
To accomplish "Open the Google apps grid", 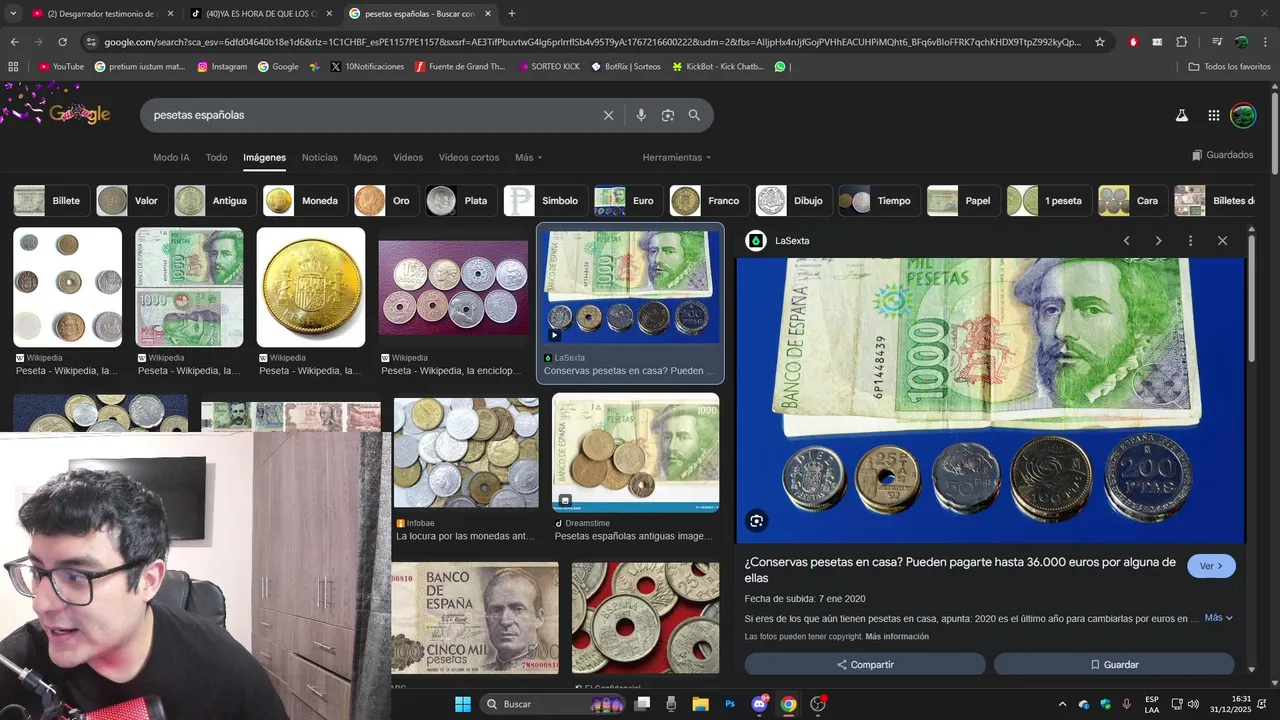I will [1213, 115].
